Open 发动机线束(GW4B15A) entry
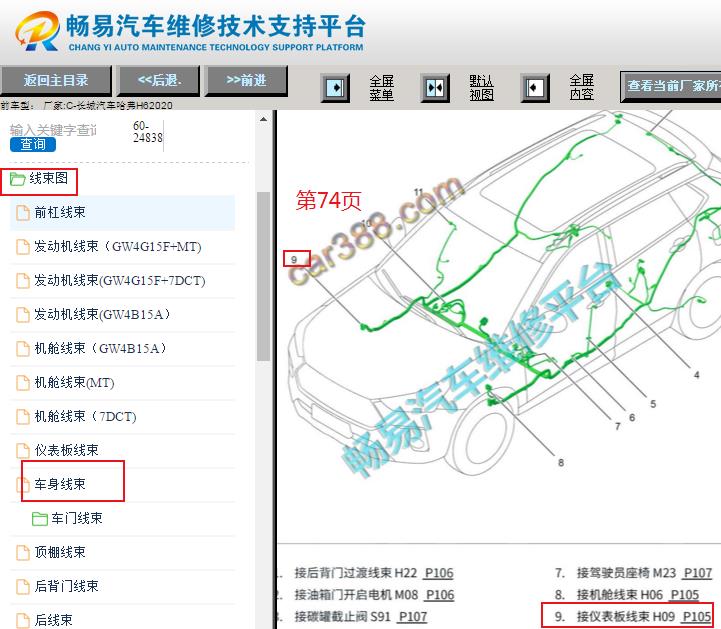Image resolution: width=721 pixels, height=629 pixels. (x=122, y=314)
